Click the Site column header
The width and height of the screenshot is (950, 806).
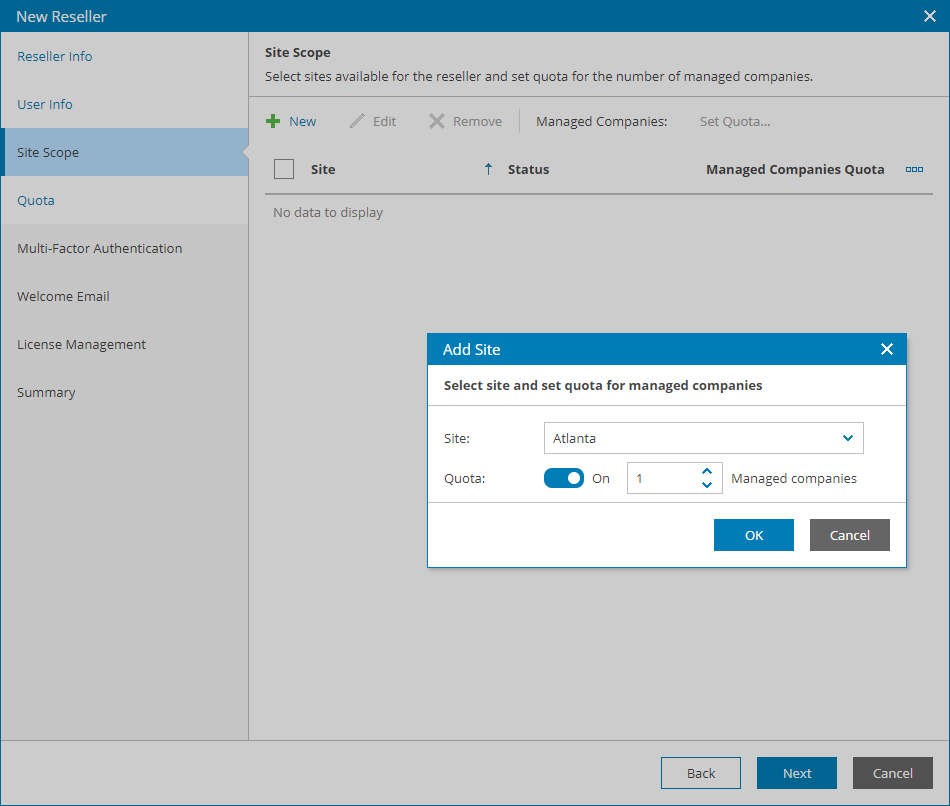[x=323, y=170]
